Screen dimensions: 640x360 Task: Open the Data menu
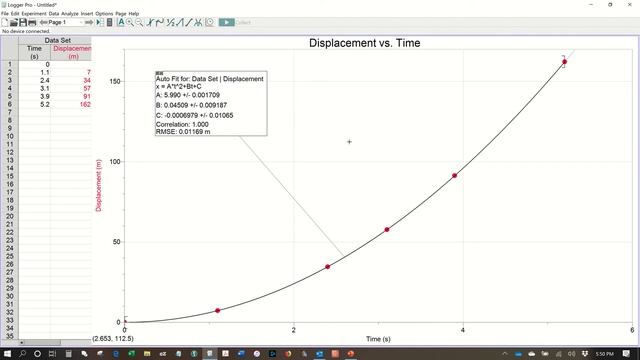click(54, 13)
